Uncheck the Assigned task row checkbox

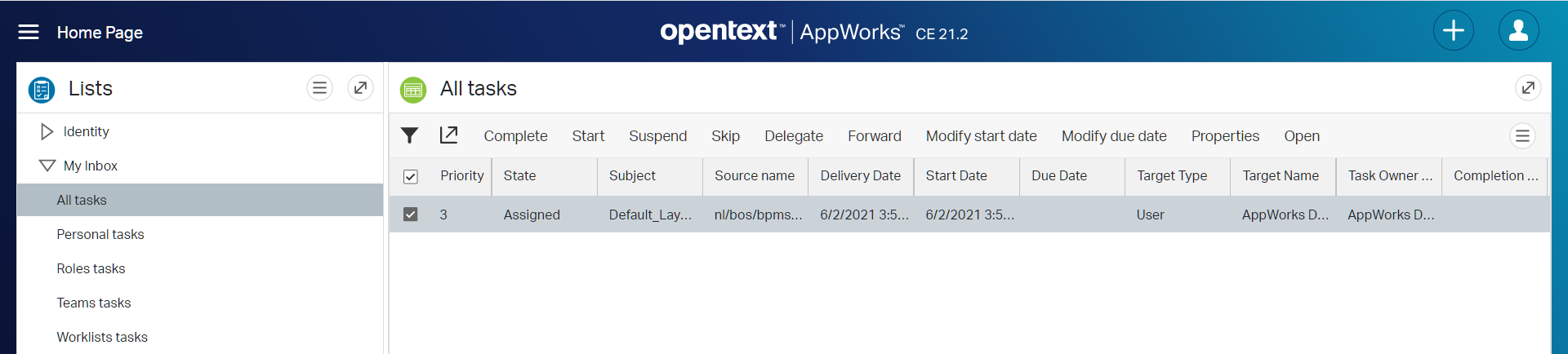pyautogui.click(x=411, y=215)
